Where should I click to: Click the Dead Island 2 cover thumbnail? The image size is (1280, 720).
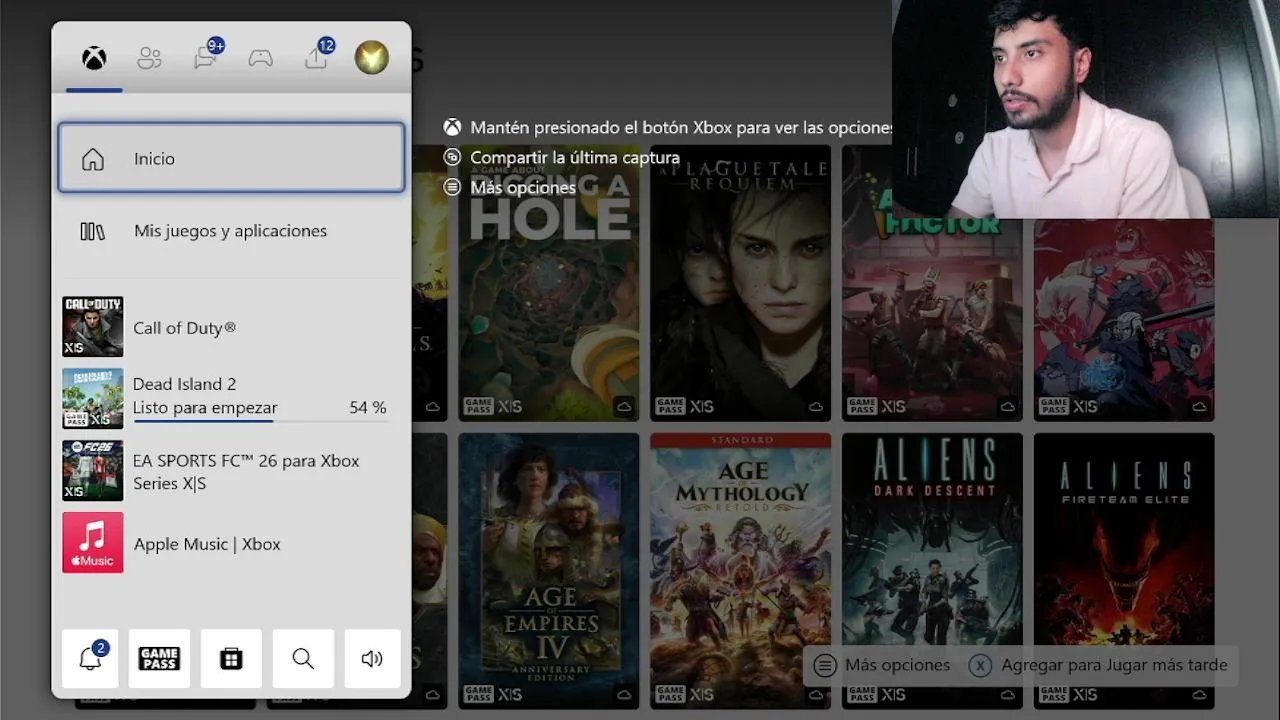93,399
